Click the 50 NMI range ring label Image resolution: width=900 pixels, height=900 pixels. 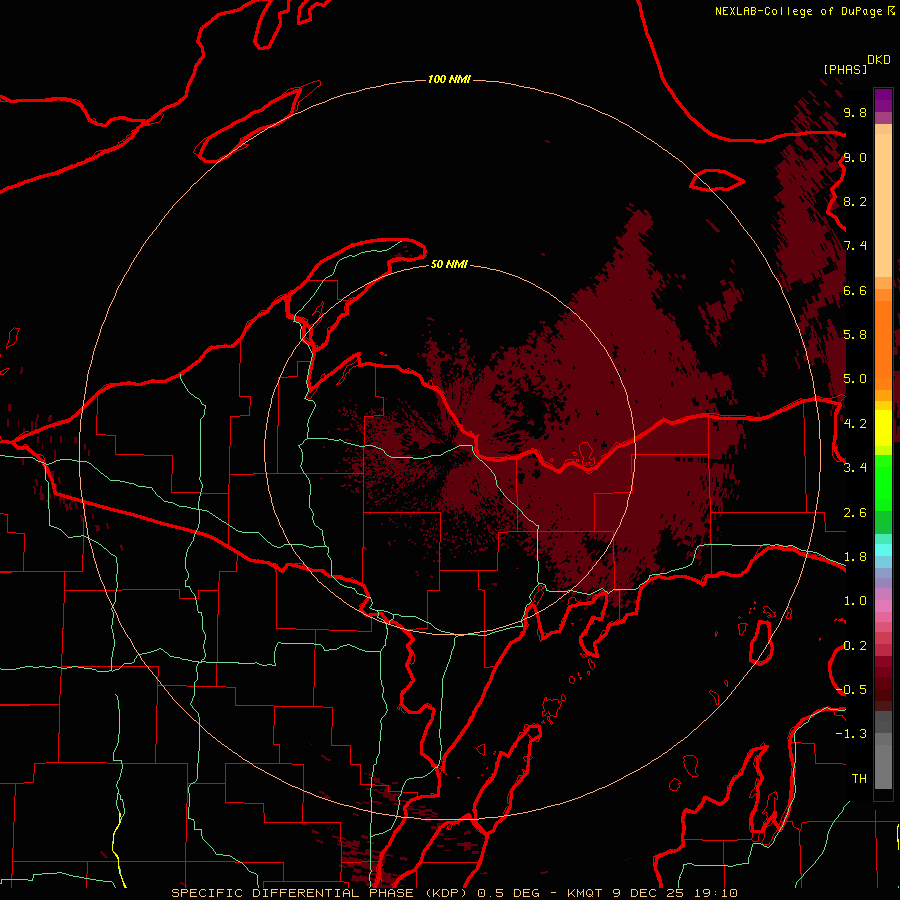pos(449,264)
